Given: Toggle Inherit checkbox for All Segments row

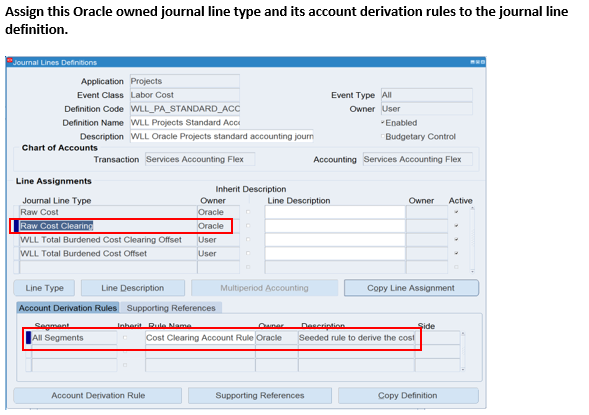Looking at the screenshot, I should coord(125,338).
